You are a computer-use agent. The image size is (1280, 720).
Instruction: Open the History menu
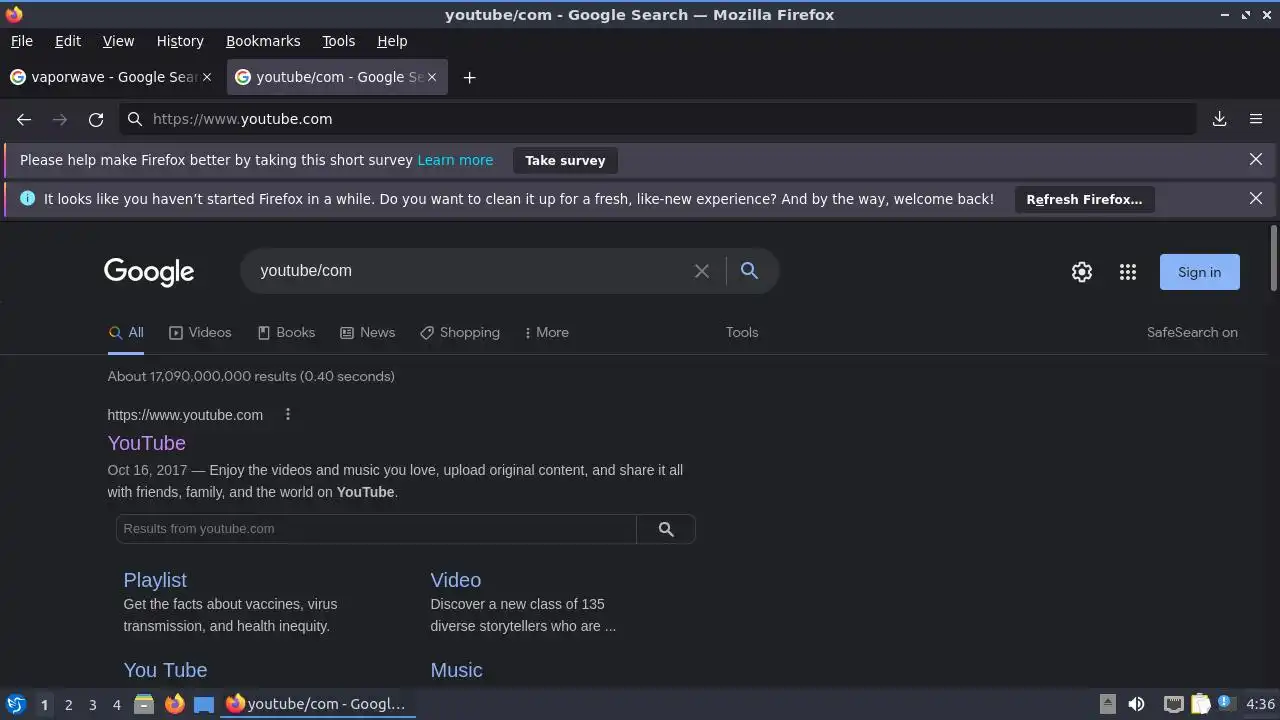[x=180, y=41]
